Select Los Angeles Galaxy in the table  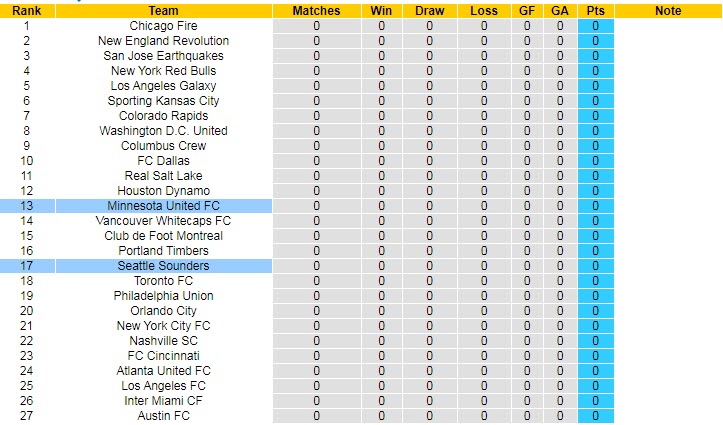(163, 86)
